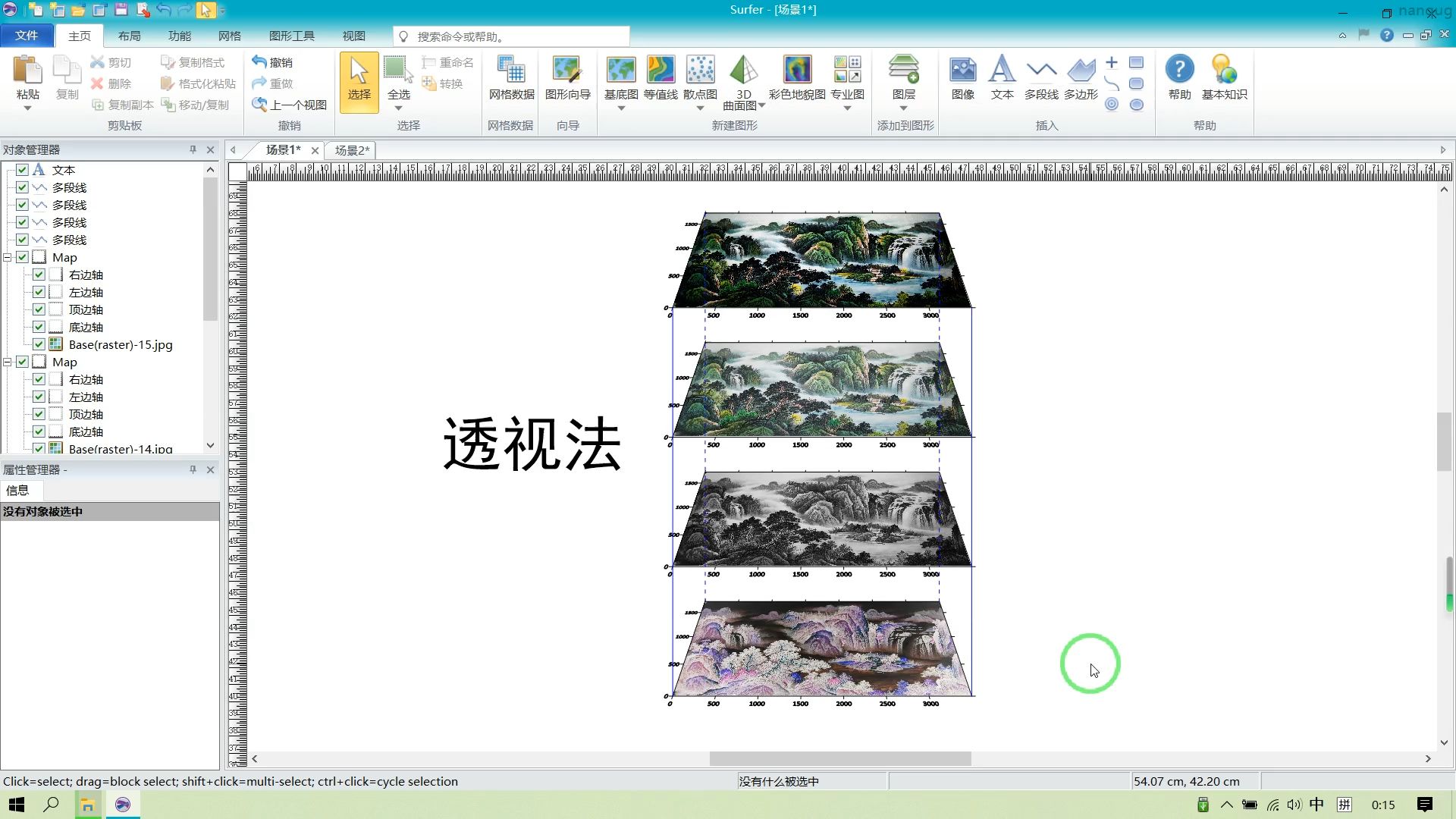Open the 3D曲面图 dropdown arrow
This screenshot has width=1456, height=819.
tap(761, 106)
